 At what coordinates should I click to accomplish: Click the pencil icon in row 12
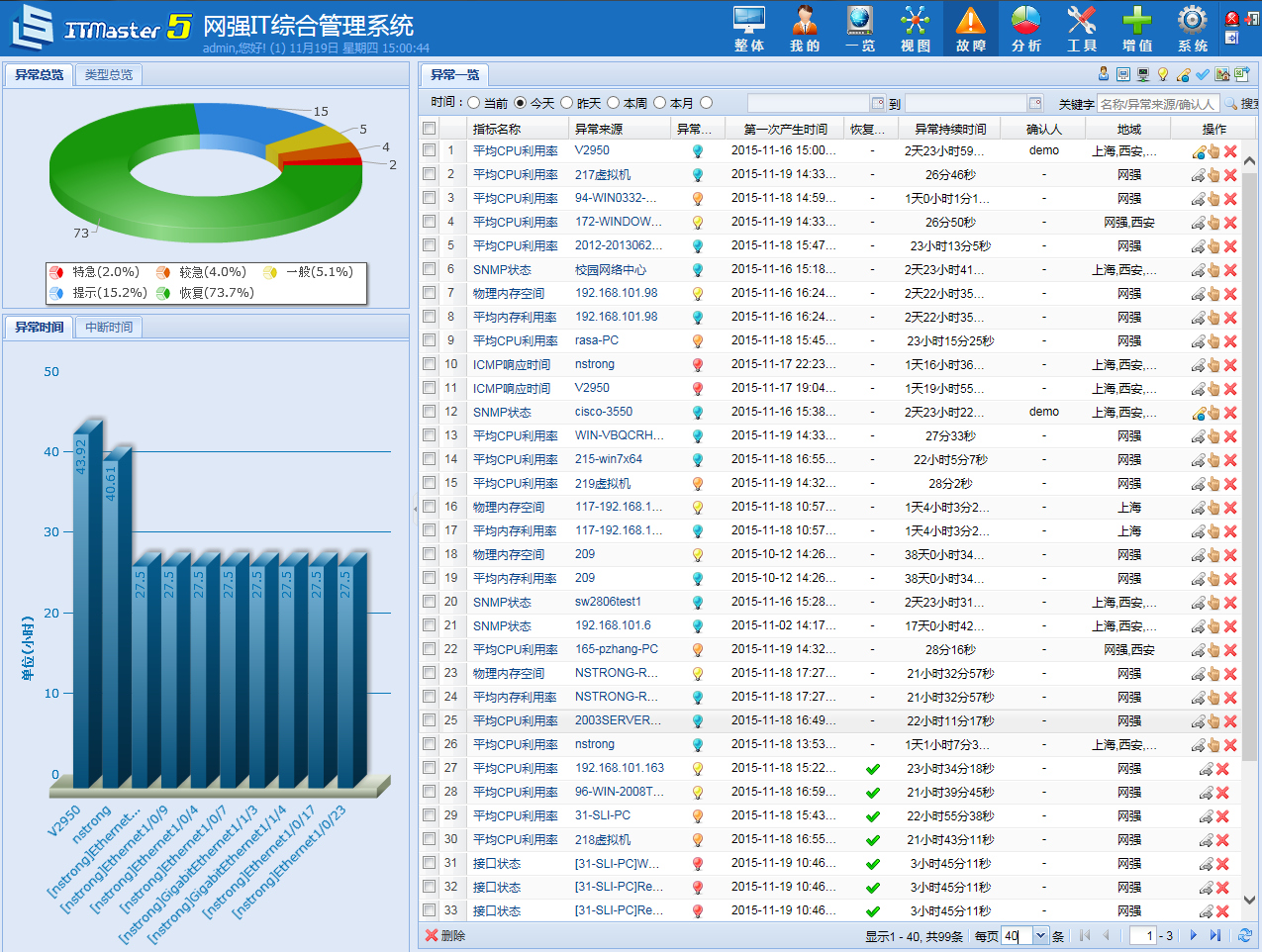tap(1199, 413)
